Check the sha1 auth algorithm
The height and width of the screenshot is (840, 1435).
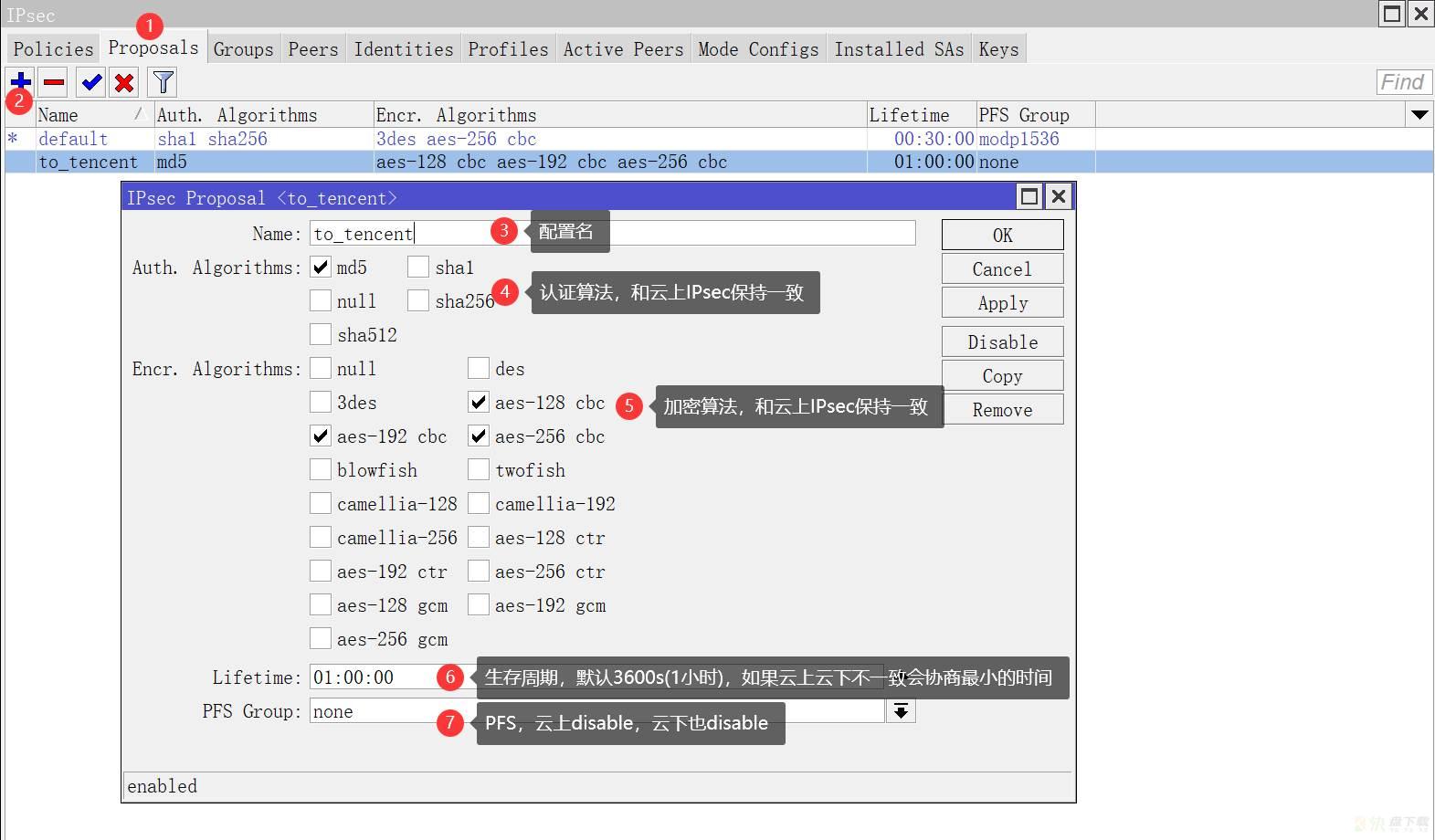click(x=418, y=267)
